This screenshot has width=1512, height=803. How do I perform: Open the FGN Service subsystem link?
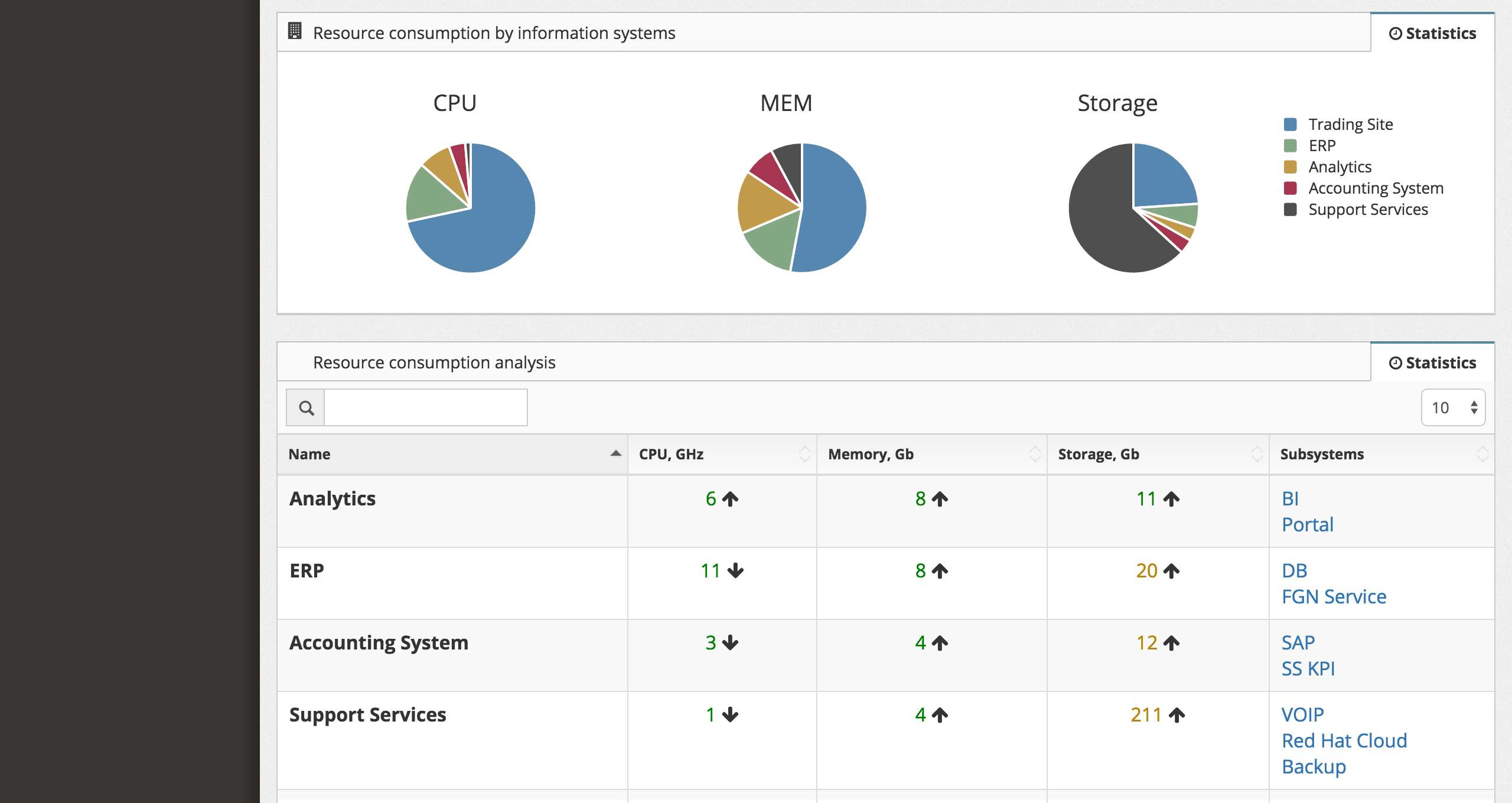pyautogui.click(x=1334, y=597)
